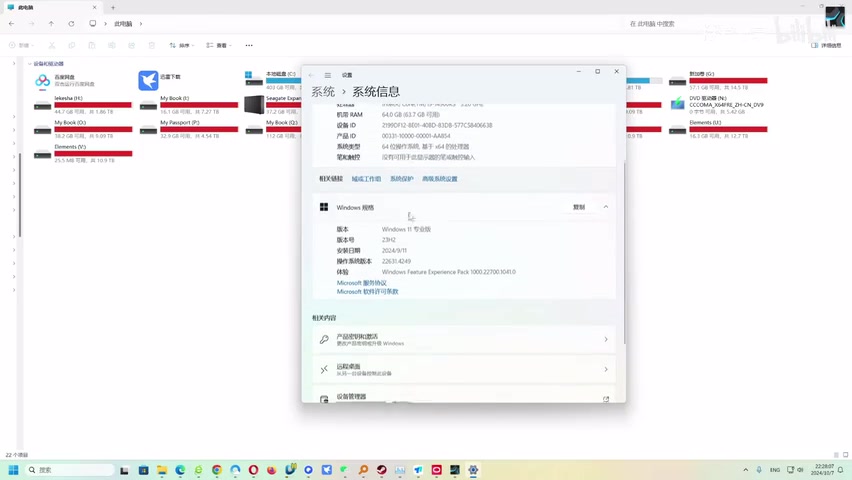The height and width of the screenshot is (480, 852).
Task: Click the 复制 copy button for Windows specs
Action: coord(579,207)
